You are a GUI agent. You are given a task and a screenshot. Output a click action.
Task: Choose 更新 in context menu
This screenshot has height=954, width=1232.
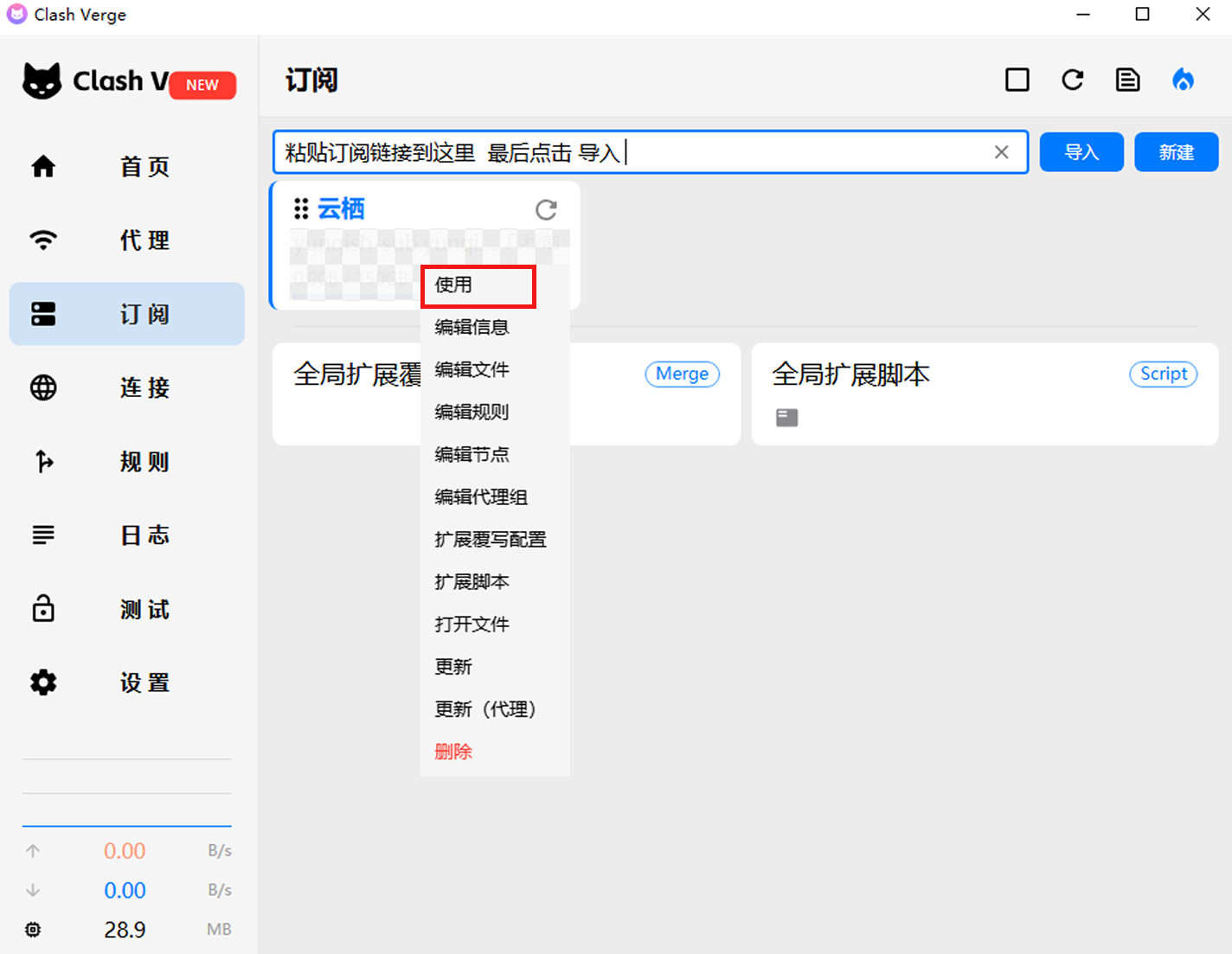tap(495, 666)
